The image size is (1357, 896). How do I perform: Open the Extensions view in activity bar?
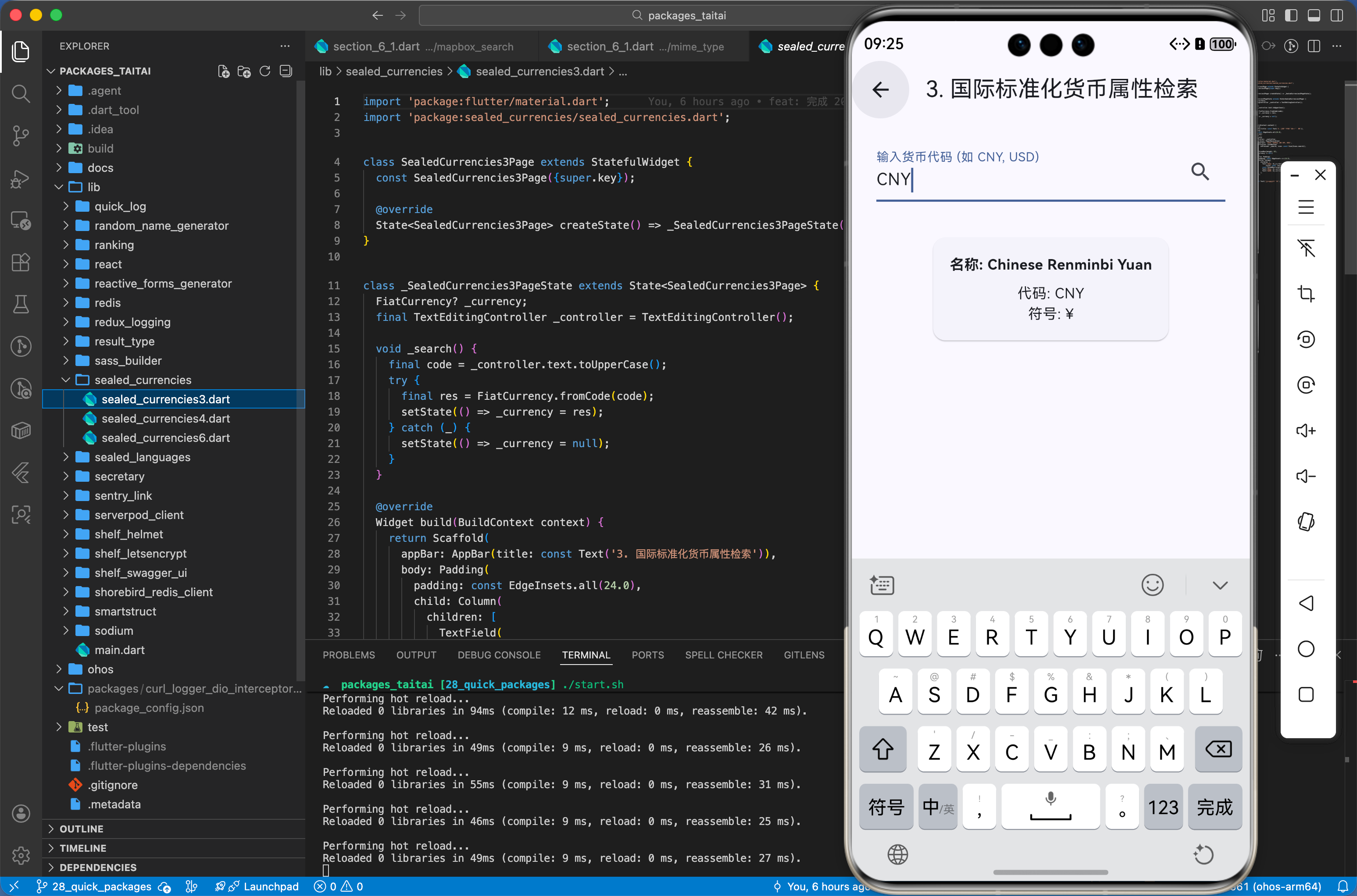[21, 262]
